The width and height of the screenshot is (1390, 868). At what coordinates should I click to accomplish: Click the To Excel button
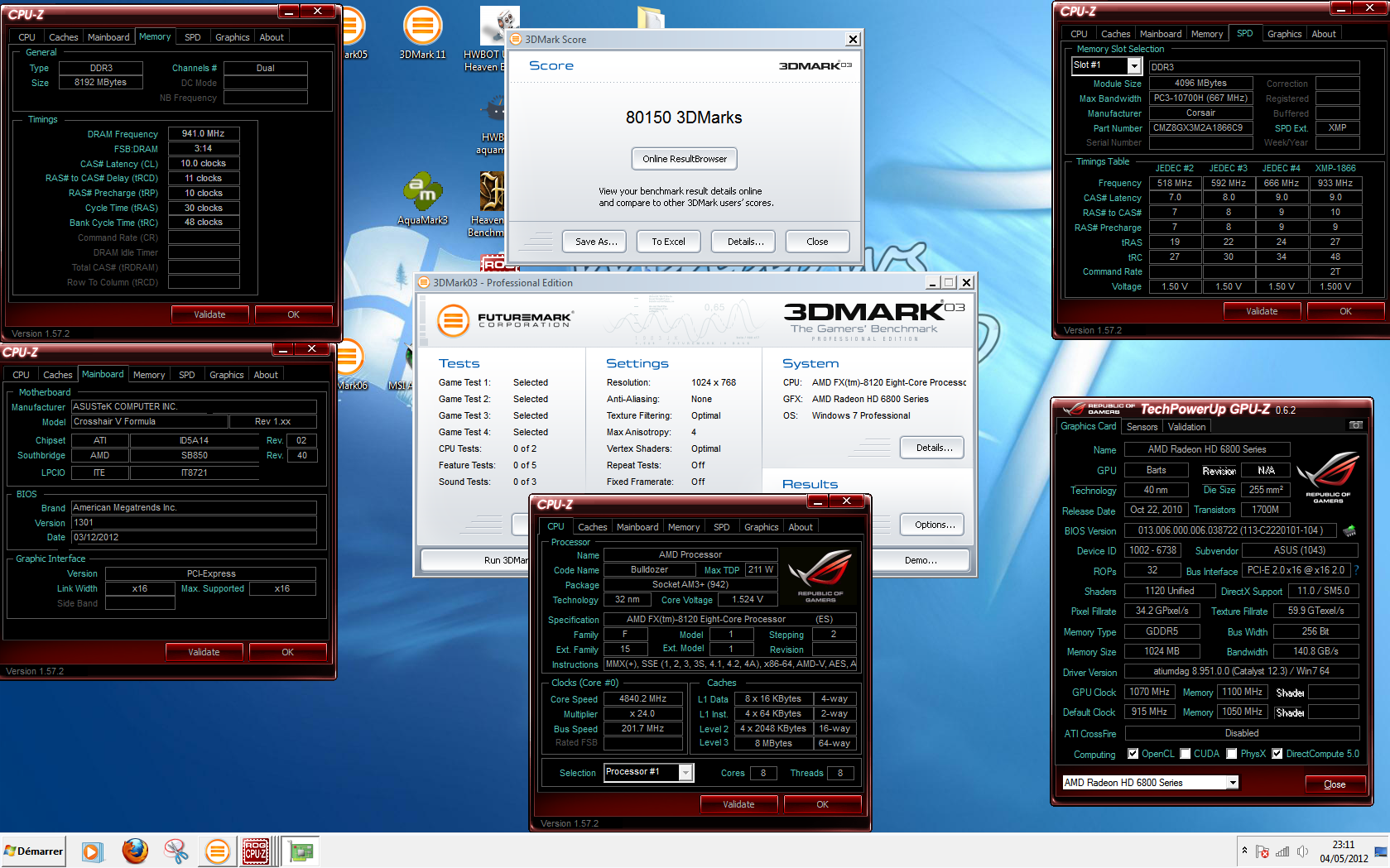click(x=668, y=242)
